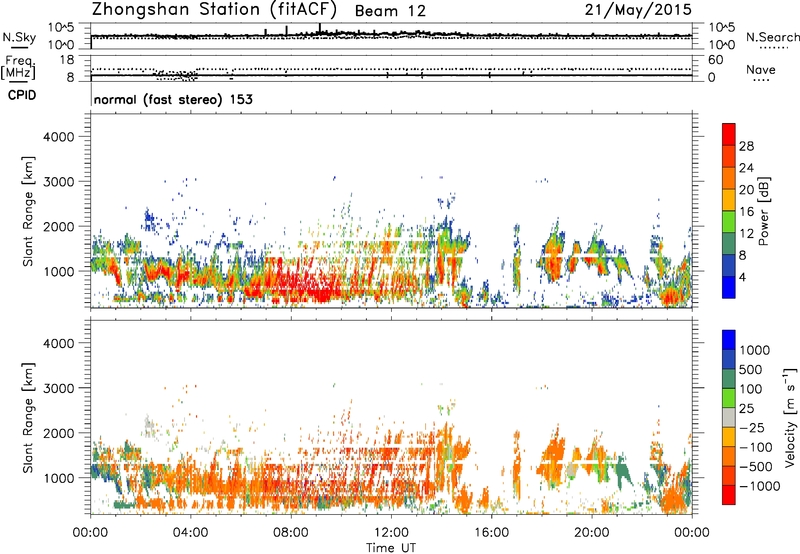Click the '12:00' time tick label
Viewport: 800px width, 554px height.
pos(391,533)
